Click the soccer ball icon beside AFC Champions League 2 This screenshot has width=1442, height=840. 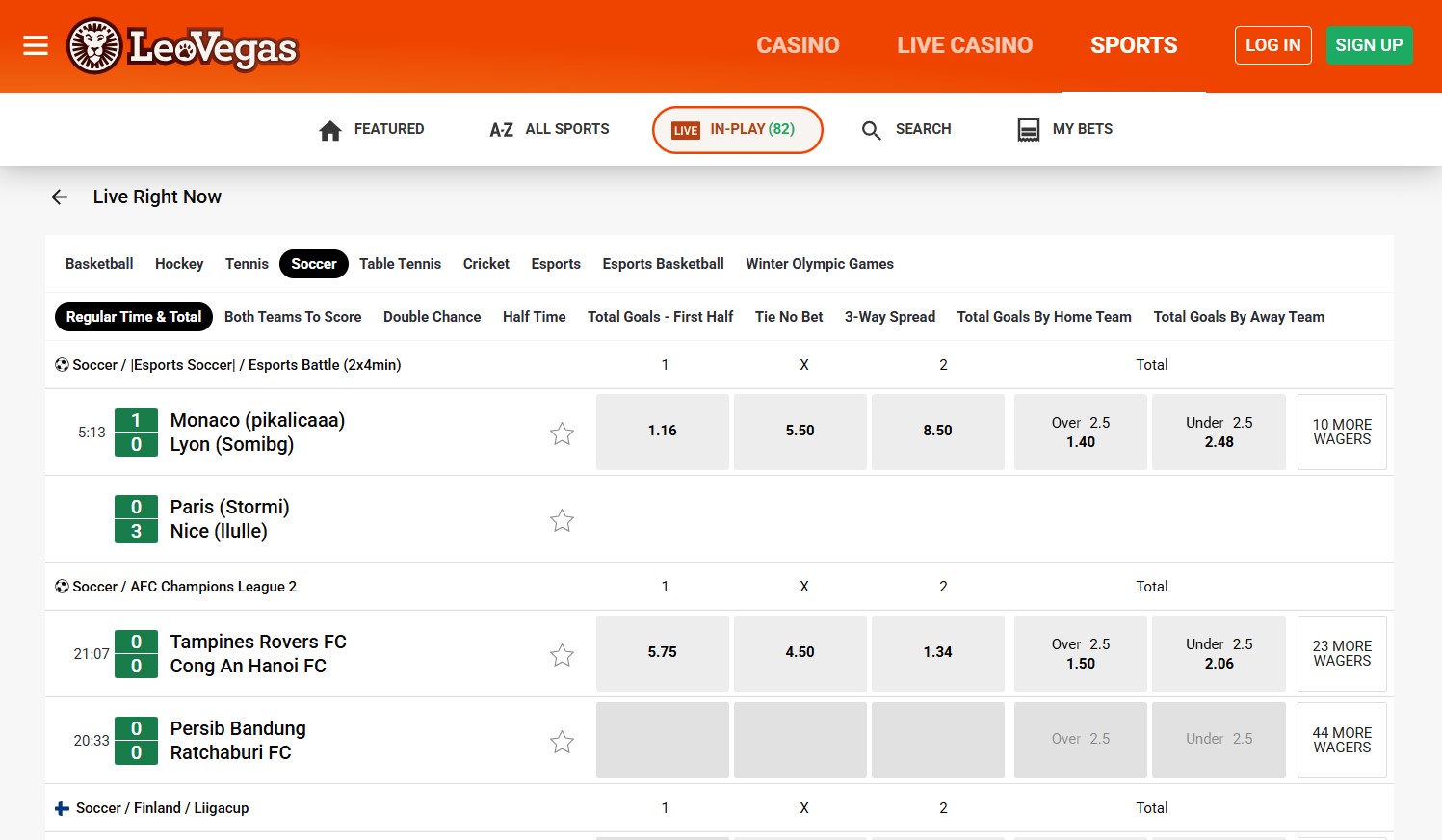pos(60,586)
